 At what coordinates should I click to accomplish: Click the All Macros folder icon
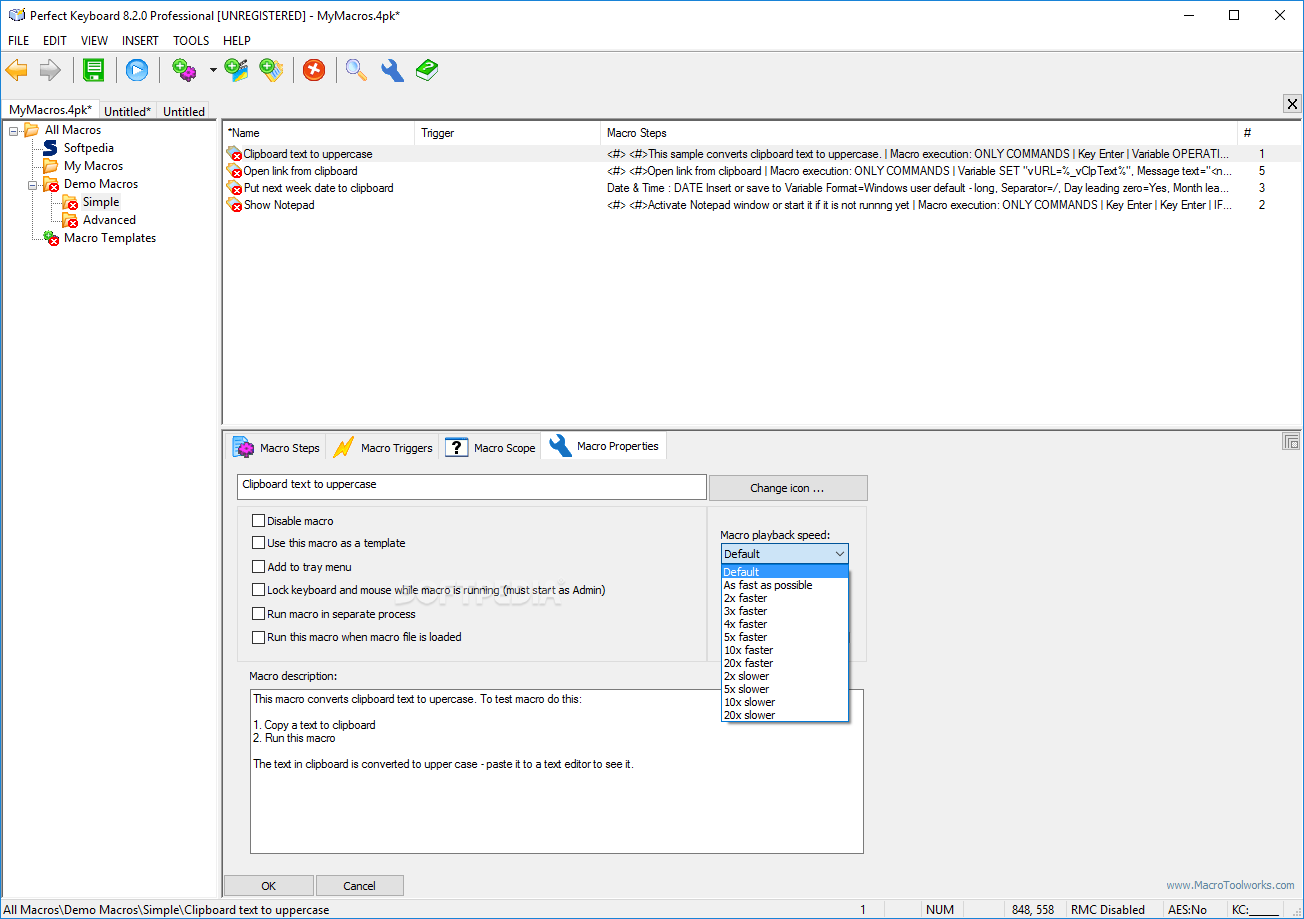[31, 130]
